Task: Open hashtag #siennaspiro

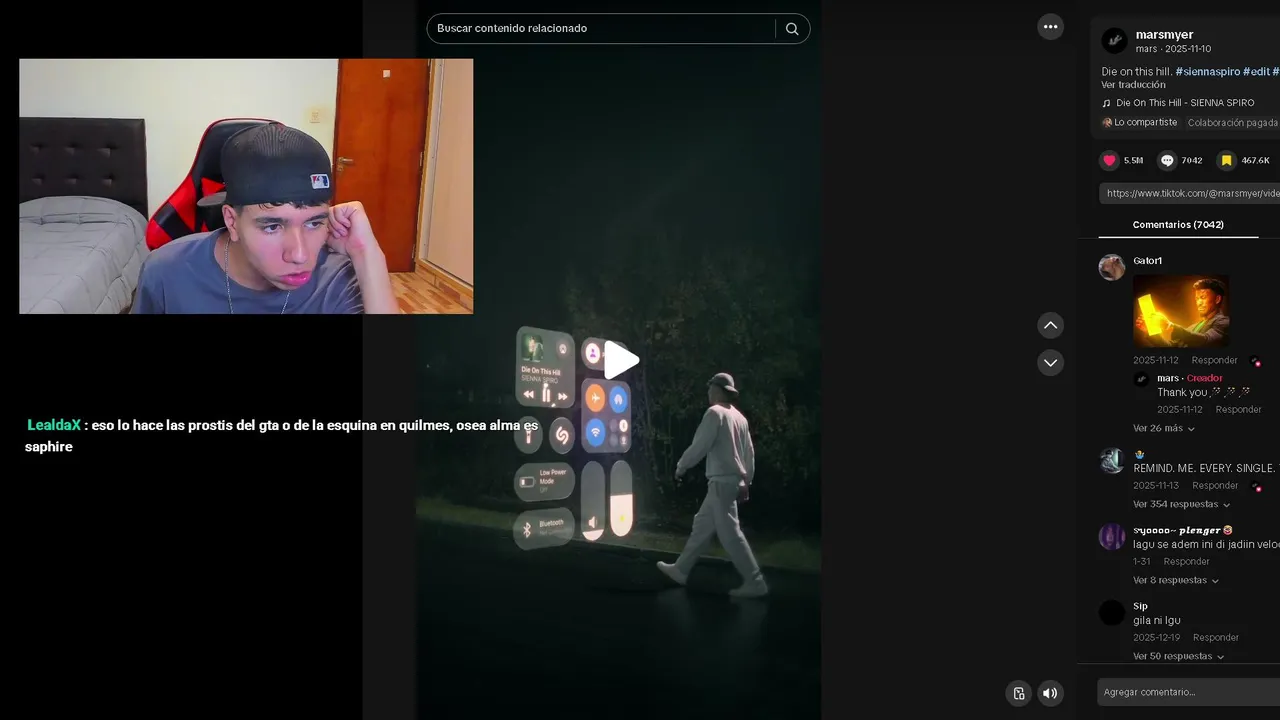Action: (x=1207, y=72)
